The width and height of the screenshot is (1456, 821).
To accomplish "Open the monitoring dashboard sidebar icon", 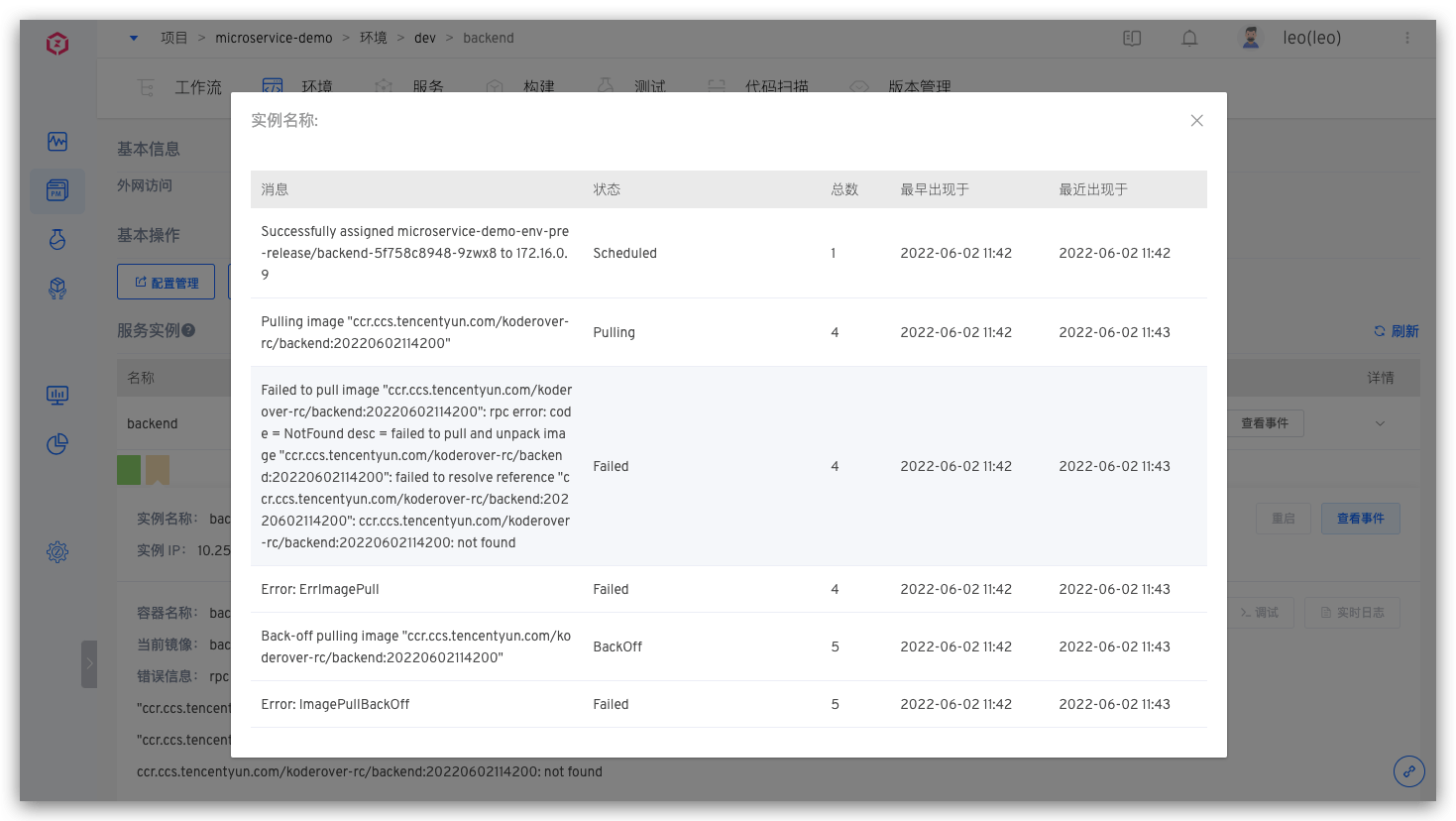I will coord(57,142).
